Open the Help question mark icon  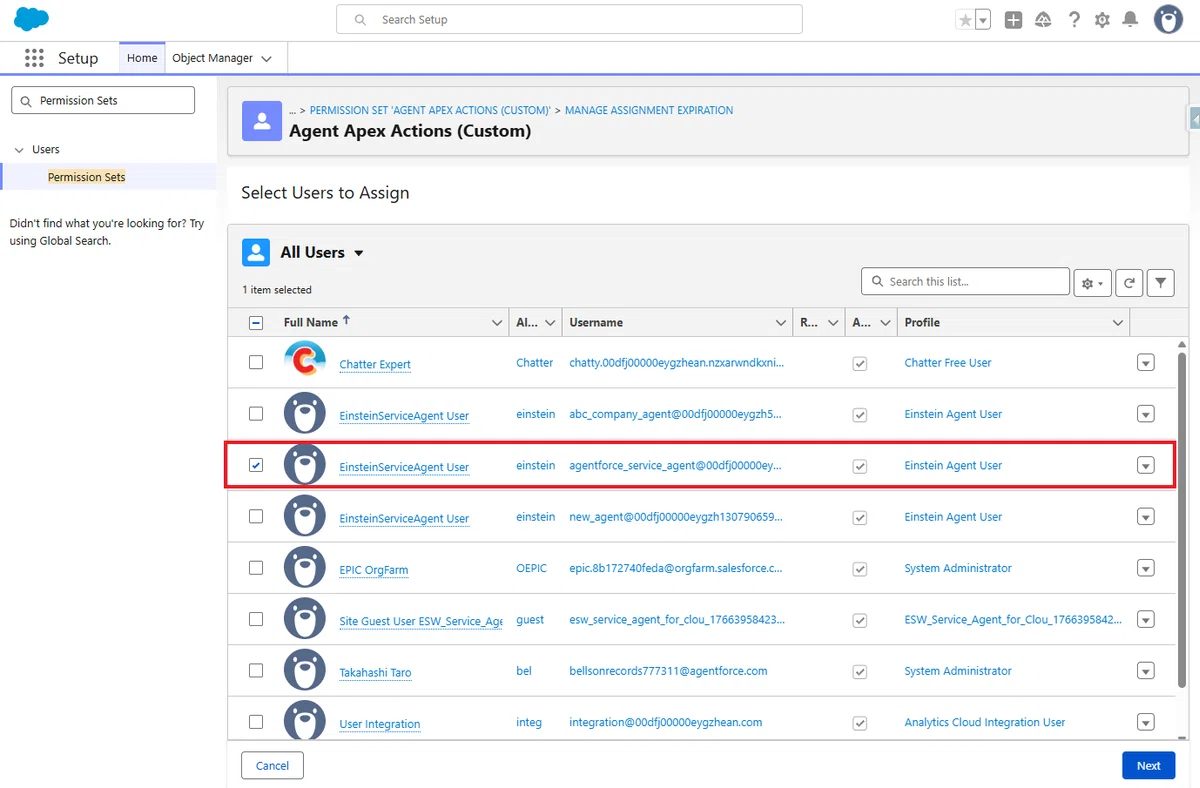[1073, 20]
